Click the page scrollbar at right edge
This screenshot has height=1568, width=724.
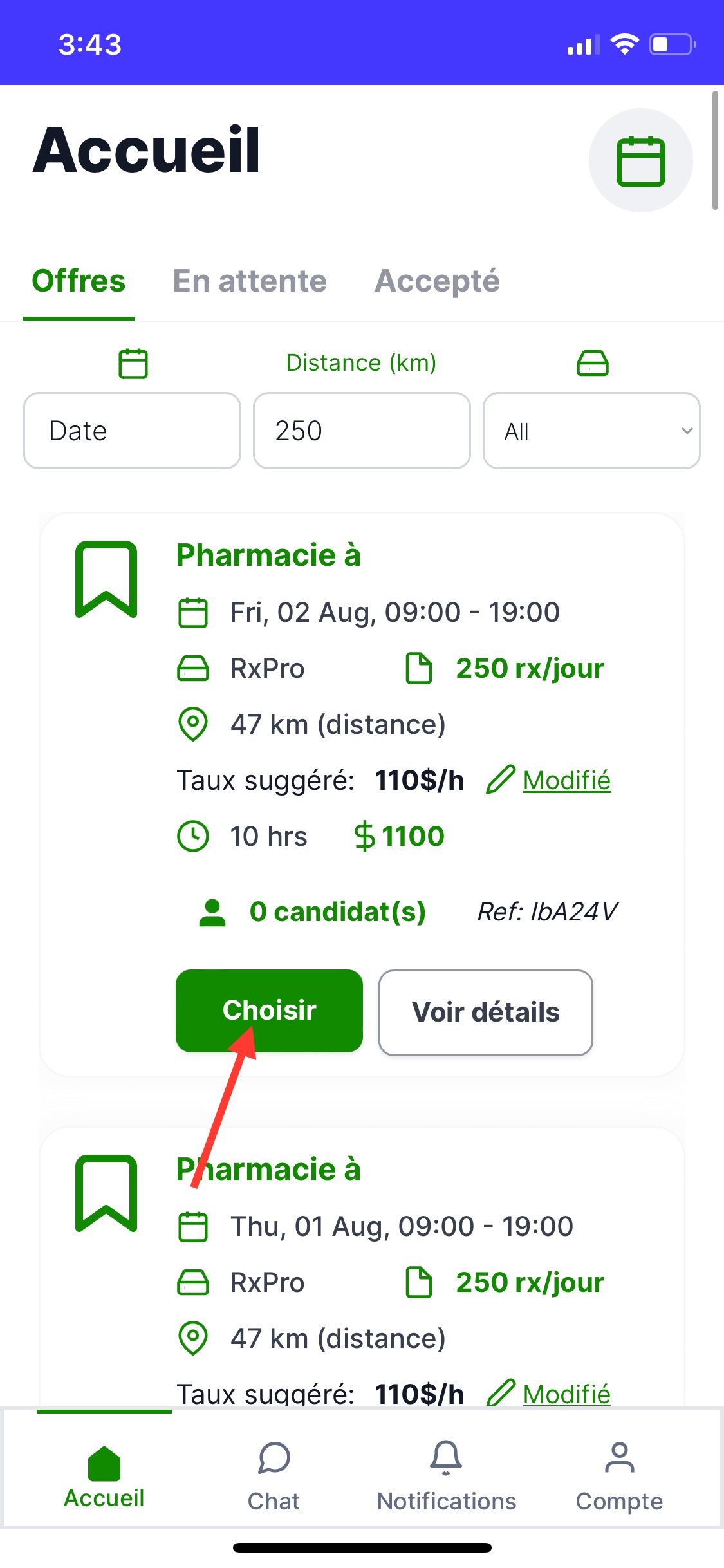[715, 151]
